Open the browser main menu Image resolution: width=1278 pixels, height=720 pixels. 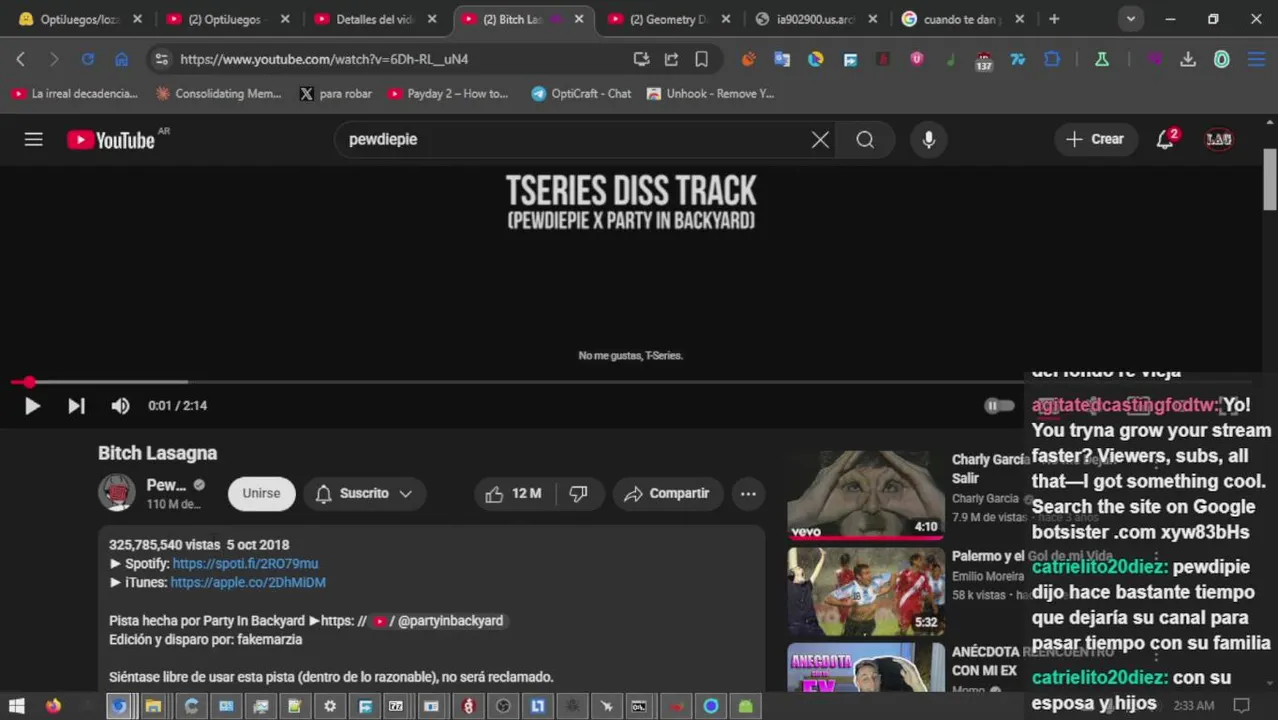[x=1256, y=59]
